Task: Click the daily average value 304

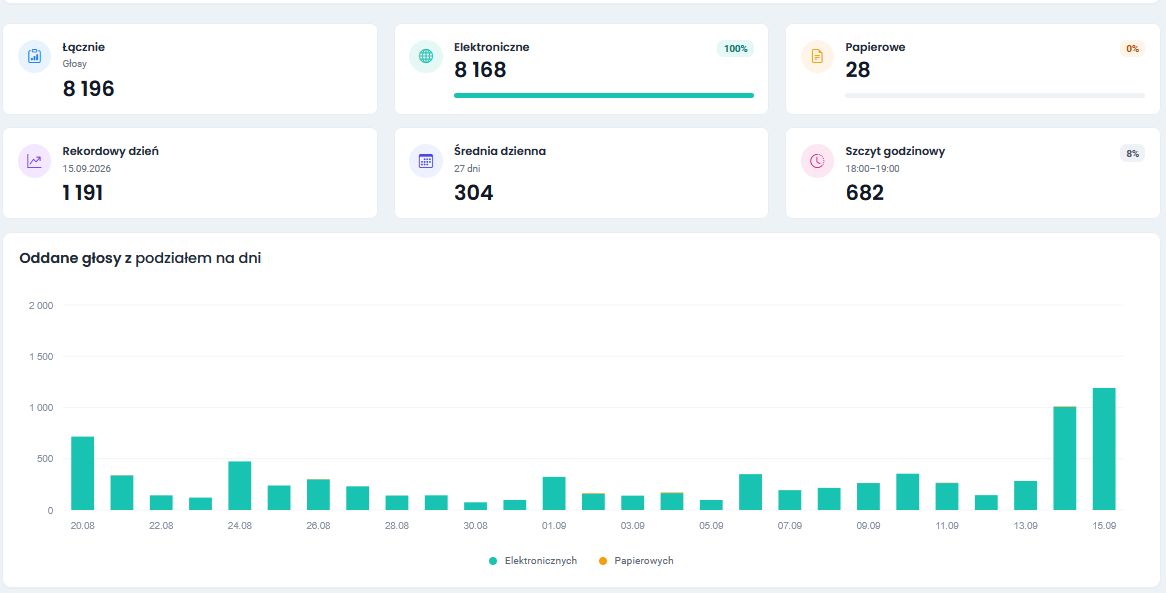Action: 474,193
